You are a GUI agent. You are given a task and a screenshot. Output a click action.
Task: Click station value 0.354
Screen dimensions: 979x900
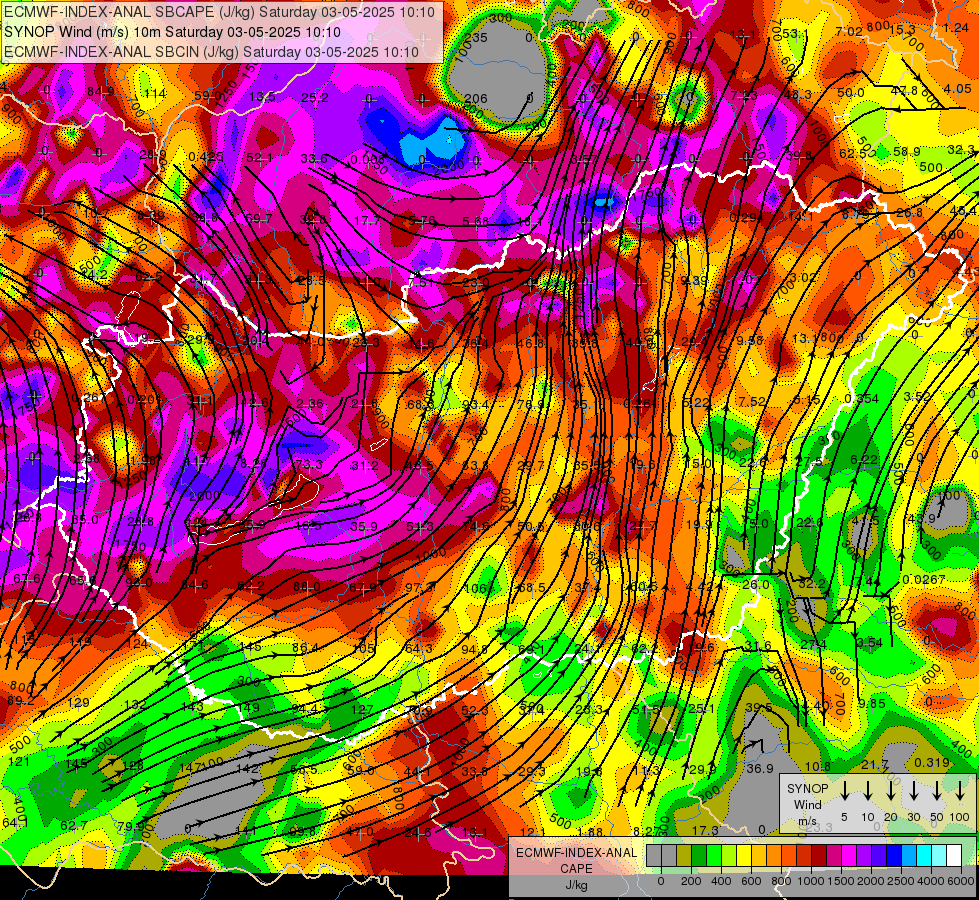(x=861, y=399)
